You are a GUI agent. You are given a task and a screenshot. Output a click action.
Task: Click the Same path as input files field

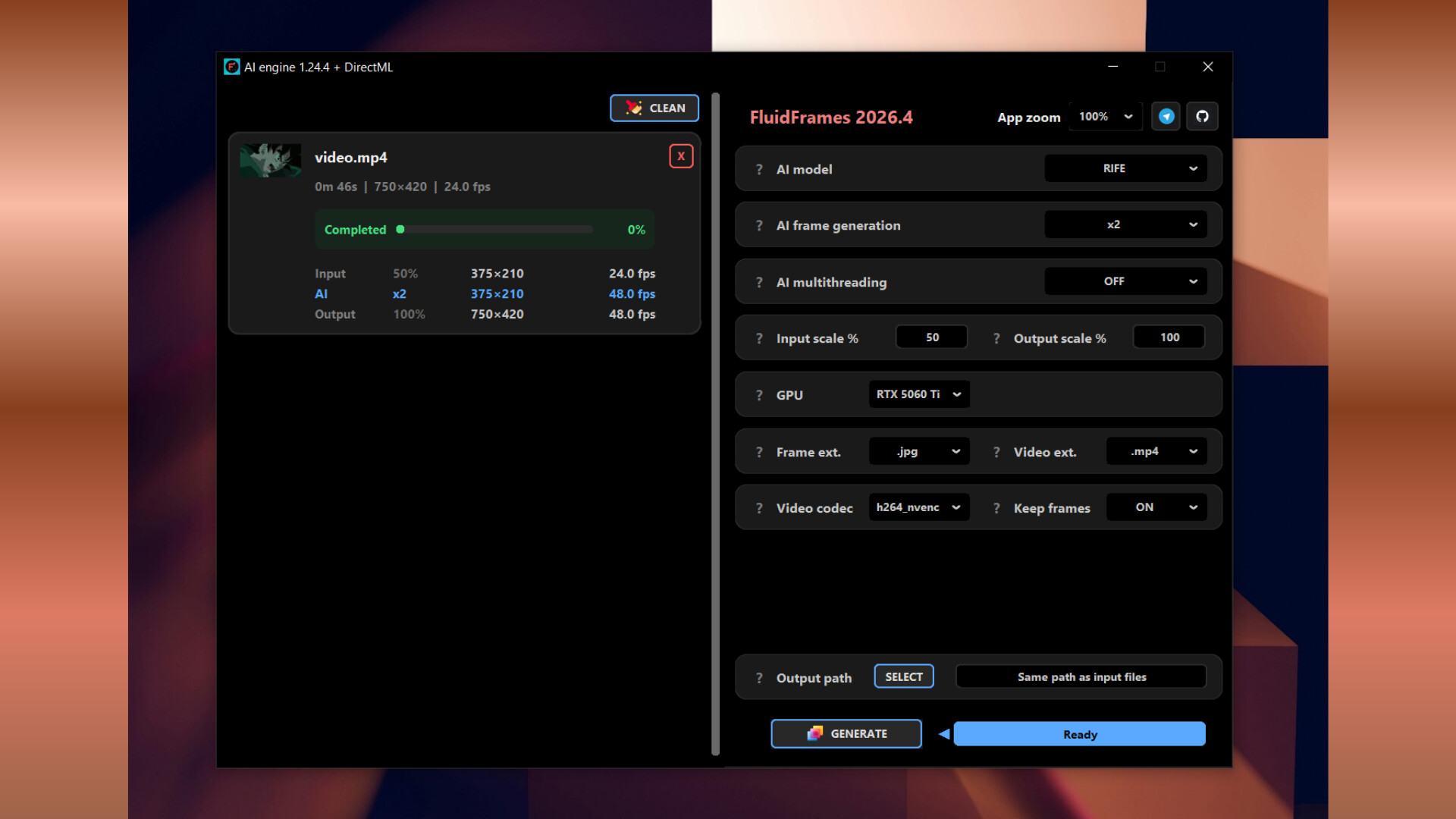(x=1081, y=676)
